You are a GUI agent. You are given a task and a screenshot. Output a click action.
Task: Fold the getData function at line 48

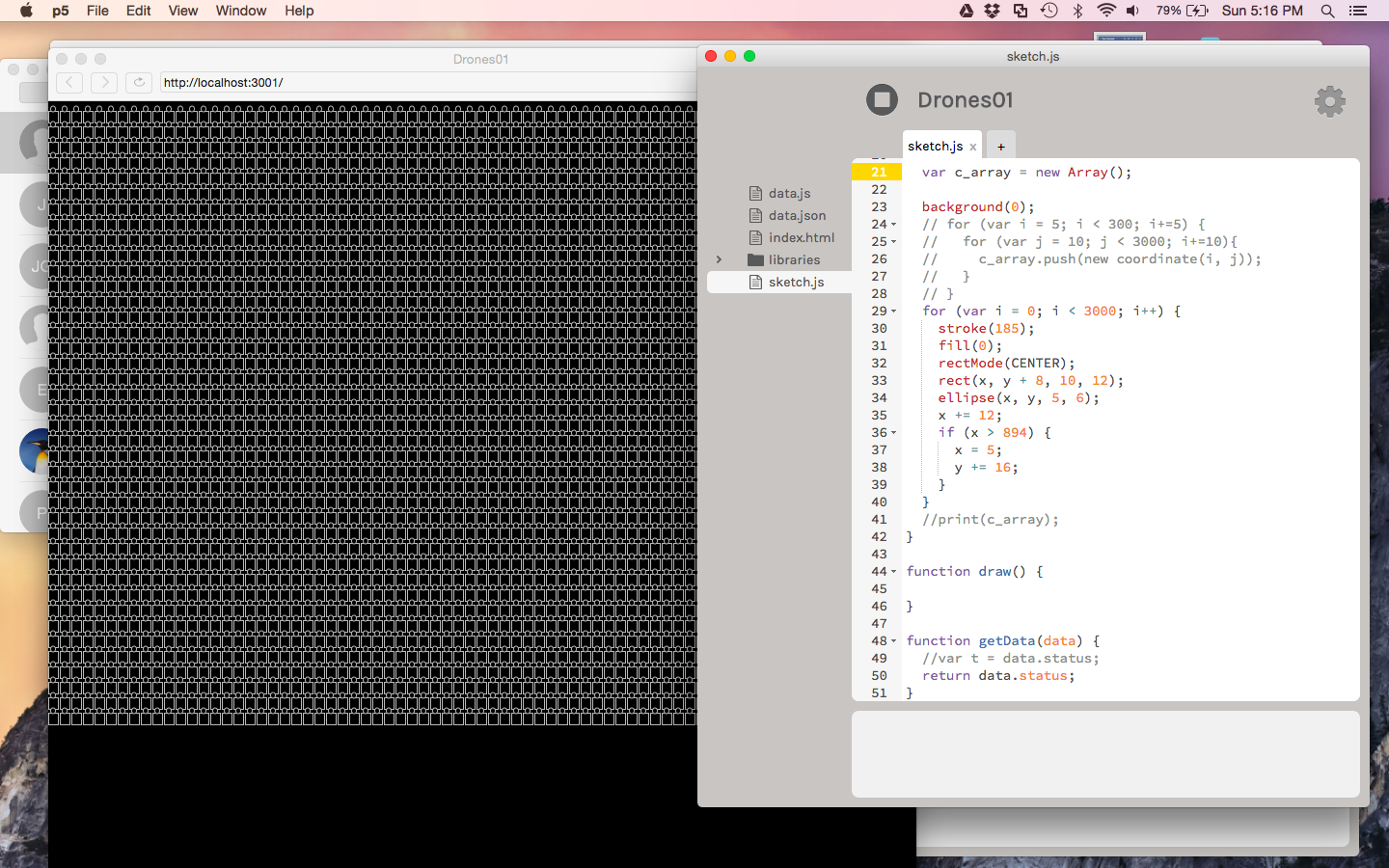coord(894,641)
